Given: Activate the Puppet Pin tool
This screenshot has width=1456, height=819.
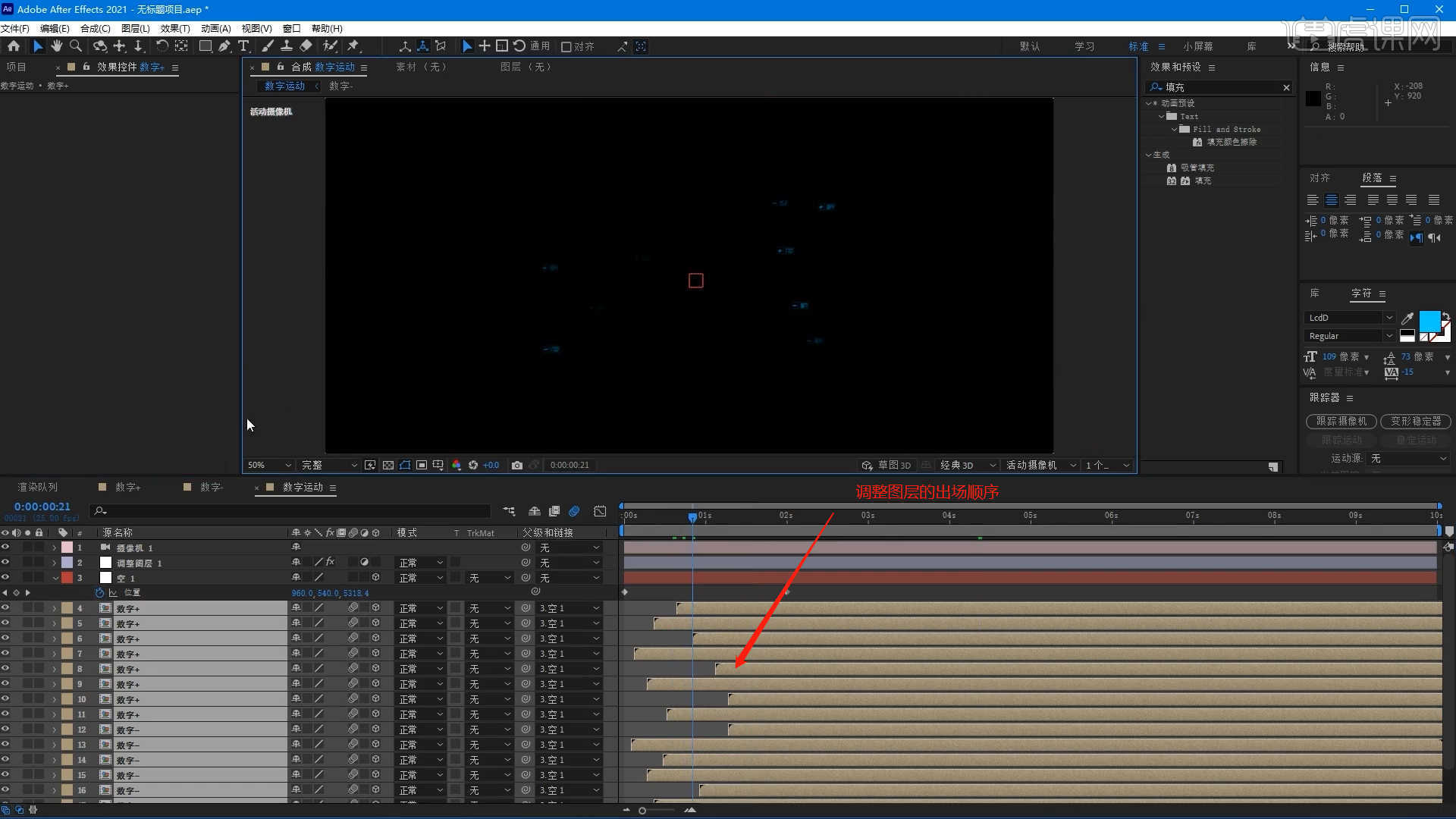Looking at the screenshot, I should [353, 46].
